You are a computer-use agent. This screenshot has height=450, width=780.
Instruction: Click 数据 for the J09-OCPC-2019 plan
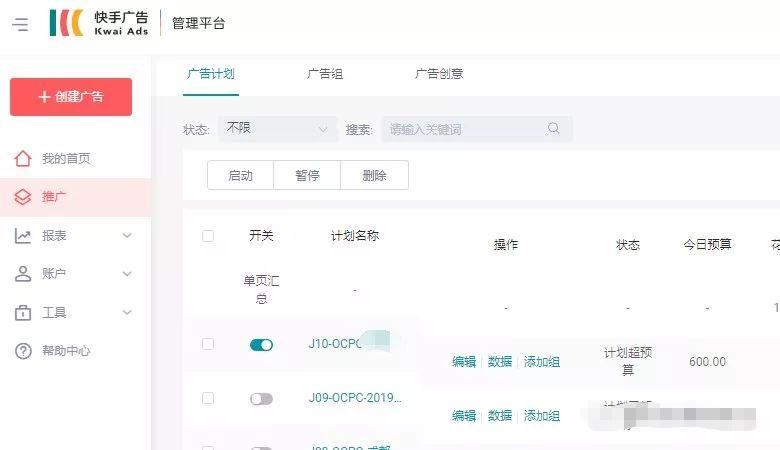click(x=500, y=416)
